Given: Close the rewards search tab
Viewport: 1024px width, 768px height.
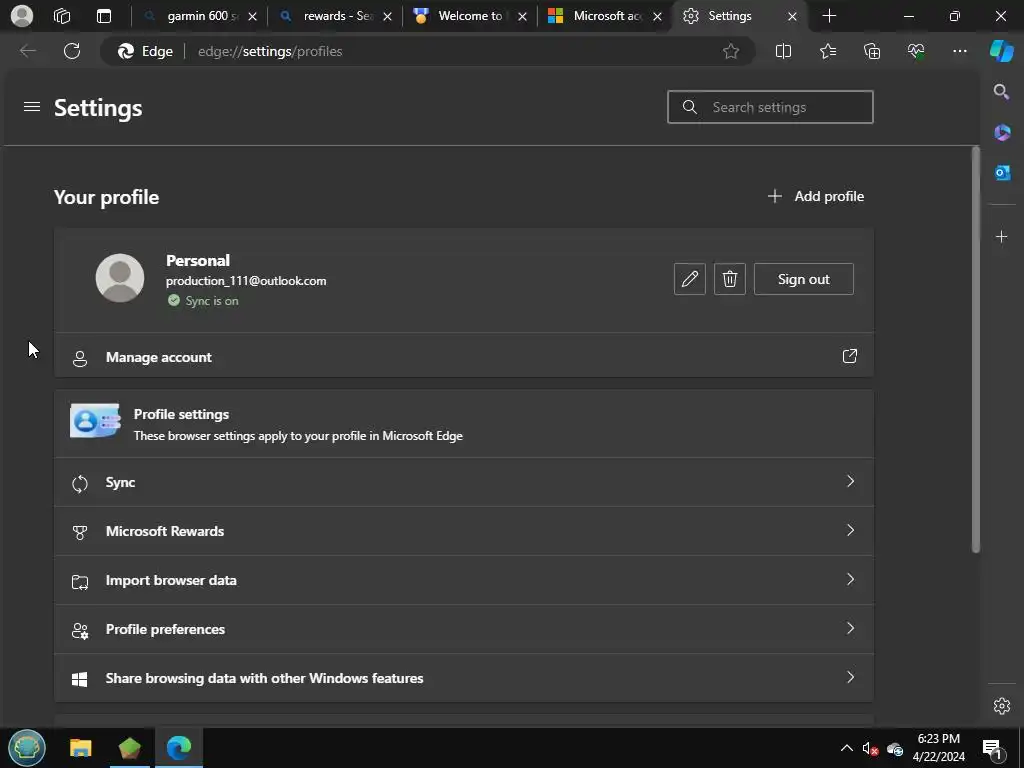Looking at the screenshot, I should 387,16.
